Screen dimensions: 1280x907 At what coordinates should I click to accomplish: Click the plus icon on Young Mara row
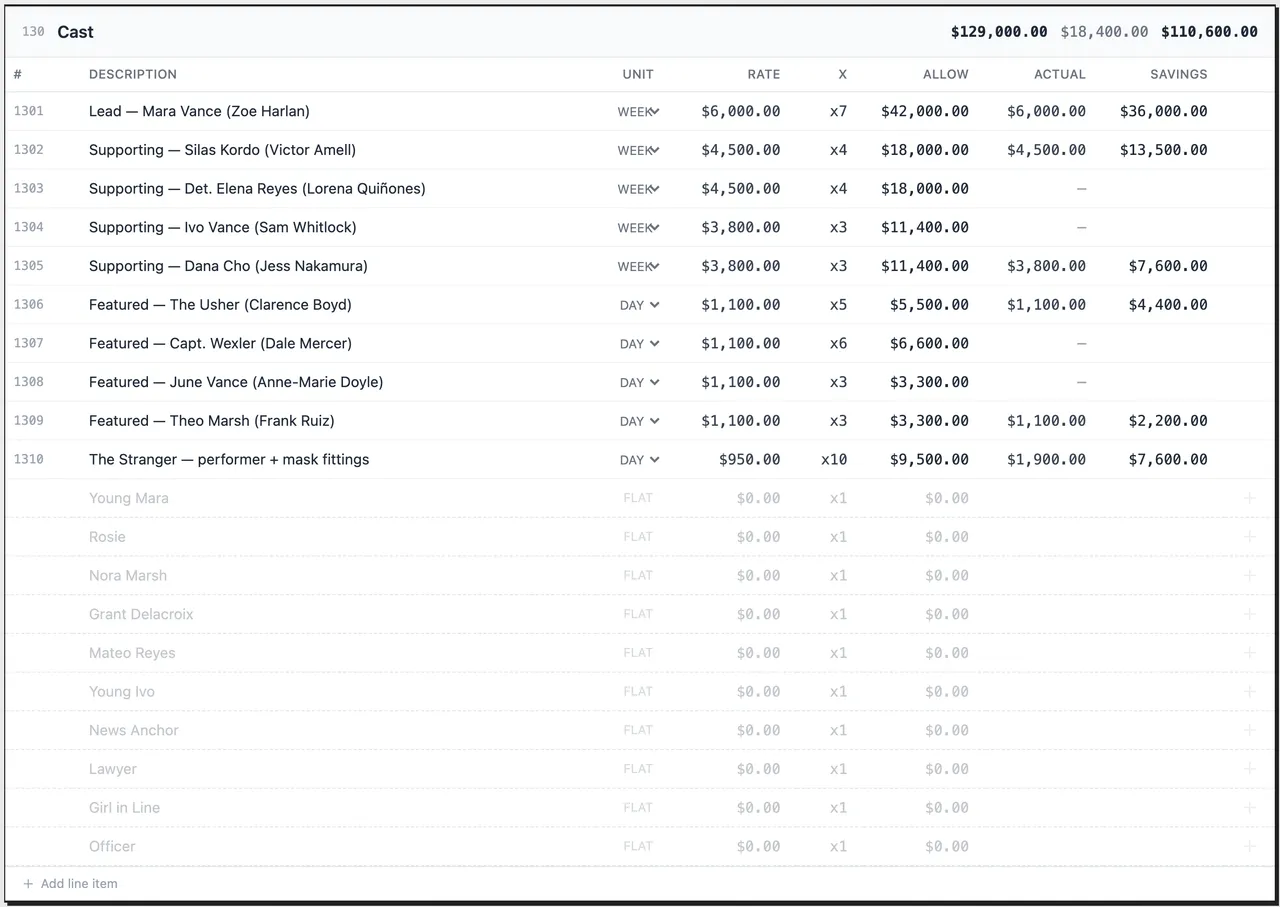pyautogui.click(x=1249, y=498)
